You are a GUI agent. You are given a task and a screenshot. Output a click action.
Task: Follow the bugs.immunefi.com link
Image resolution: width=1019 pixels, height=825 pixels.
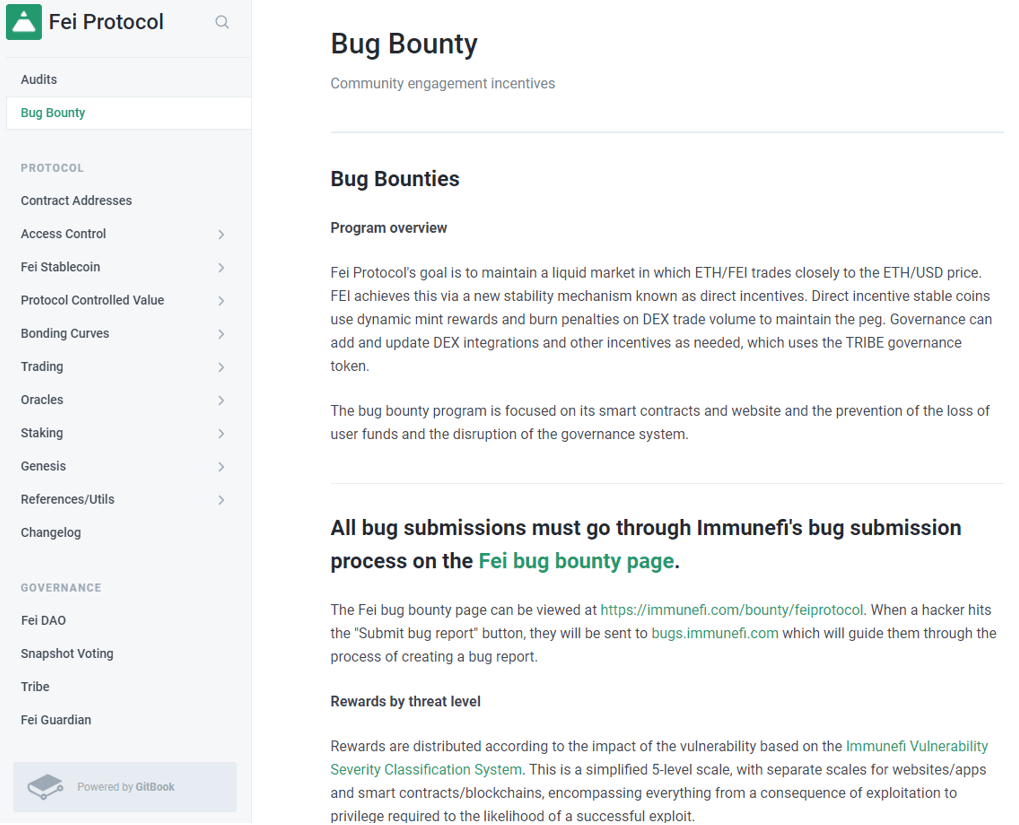click(x=714, y=633)
